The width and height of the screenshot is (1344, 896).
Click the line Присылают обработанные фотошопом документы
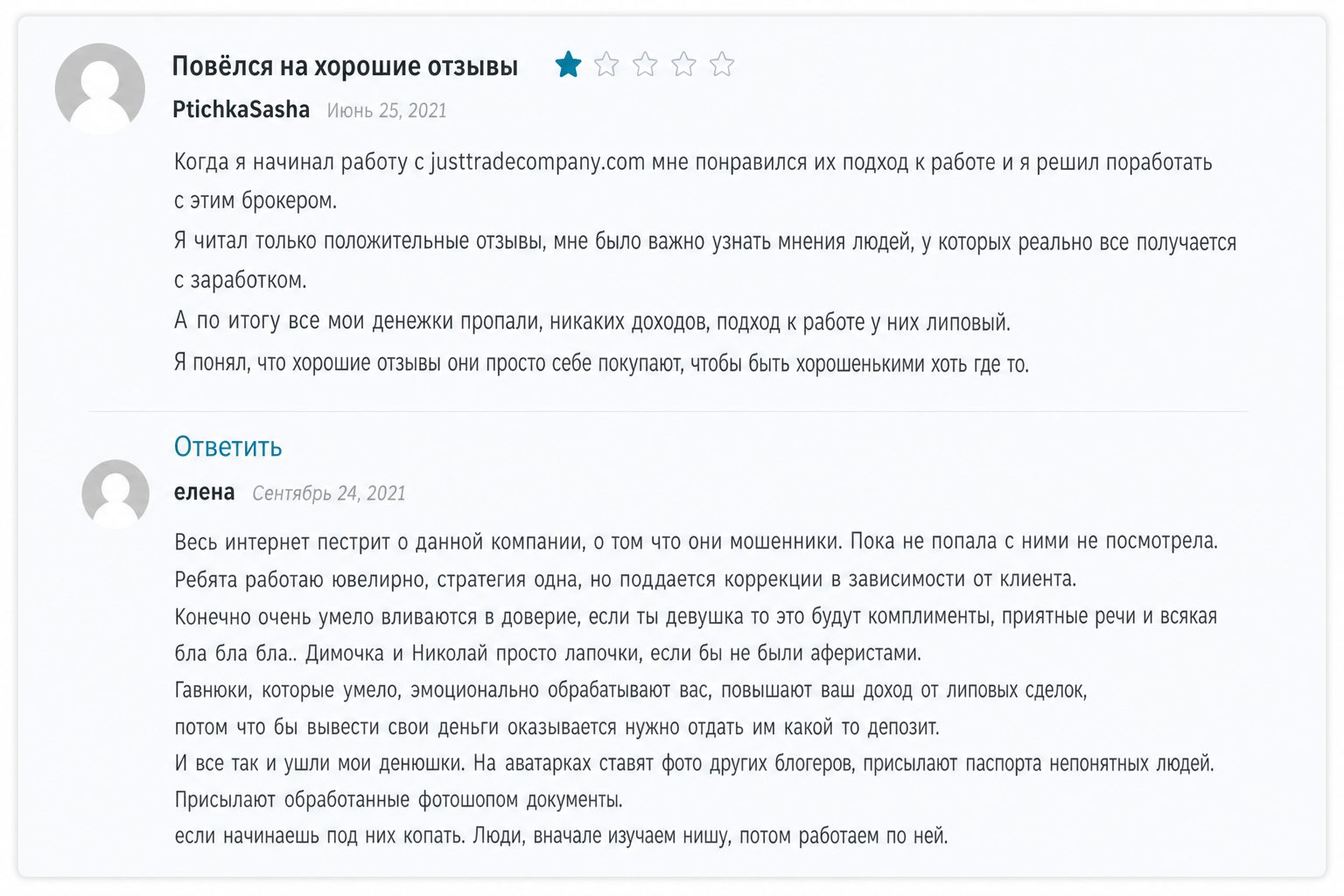pos(398,801)
